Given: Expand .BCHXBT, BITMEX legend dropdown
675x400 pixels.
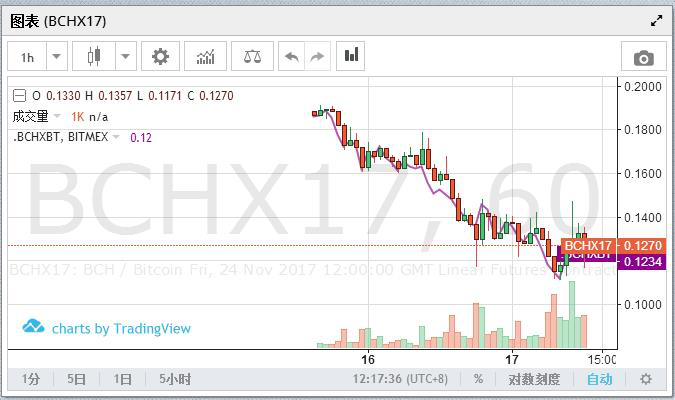Looking at the screenshot, I should point(116,137).
